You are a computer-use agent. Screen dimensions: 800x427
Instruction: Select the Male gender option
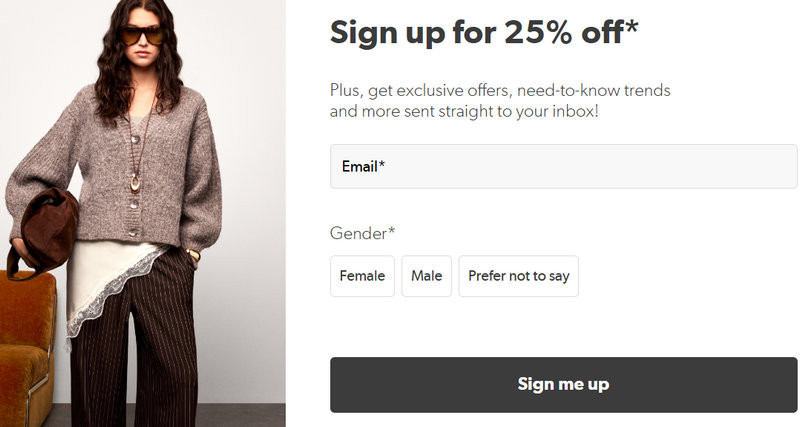[427, 276]
